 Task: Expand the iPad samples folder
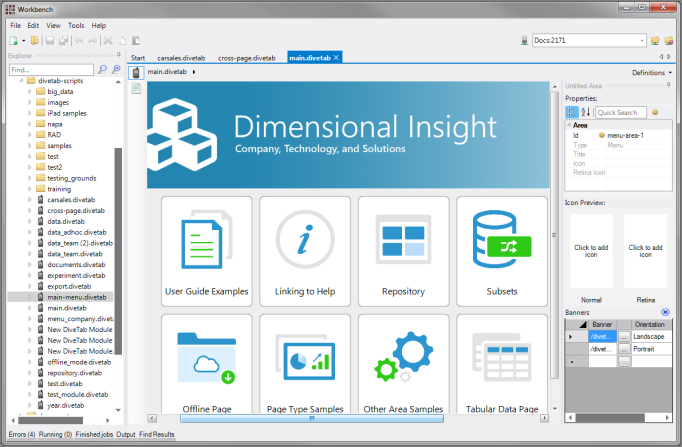click(30, 113)
